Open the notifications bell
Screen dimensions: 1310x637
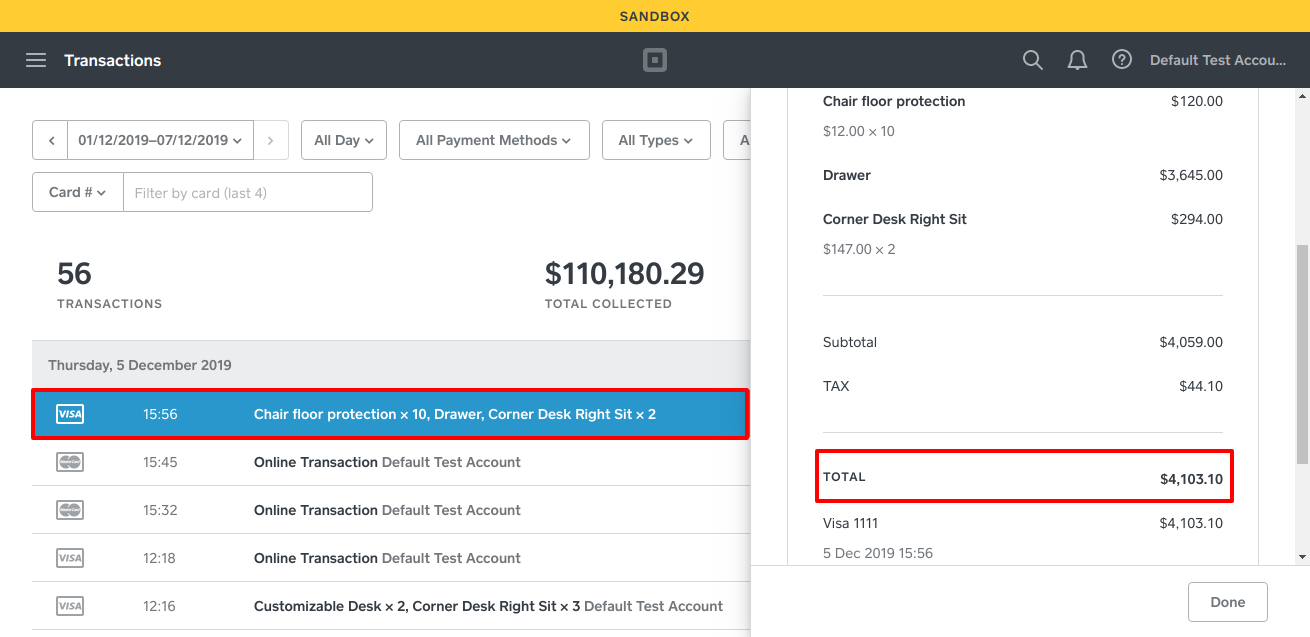[x=1077, y=60]
